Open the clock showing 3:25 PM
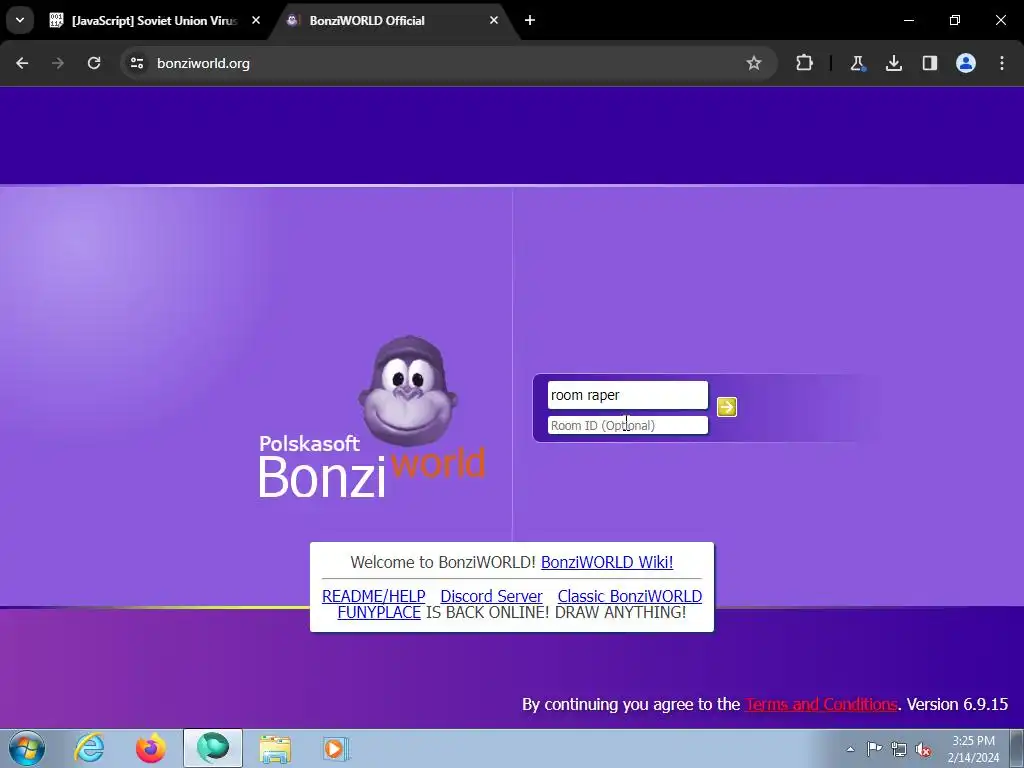1024x768 pixels. click(973, 749)
